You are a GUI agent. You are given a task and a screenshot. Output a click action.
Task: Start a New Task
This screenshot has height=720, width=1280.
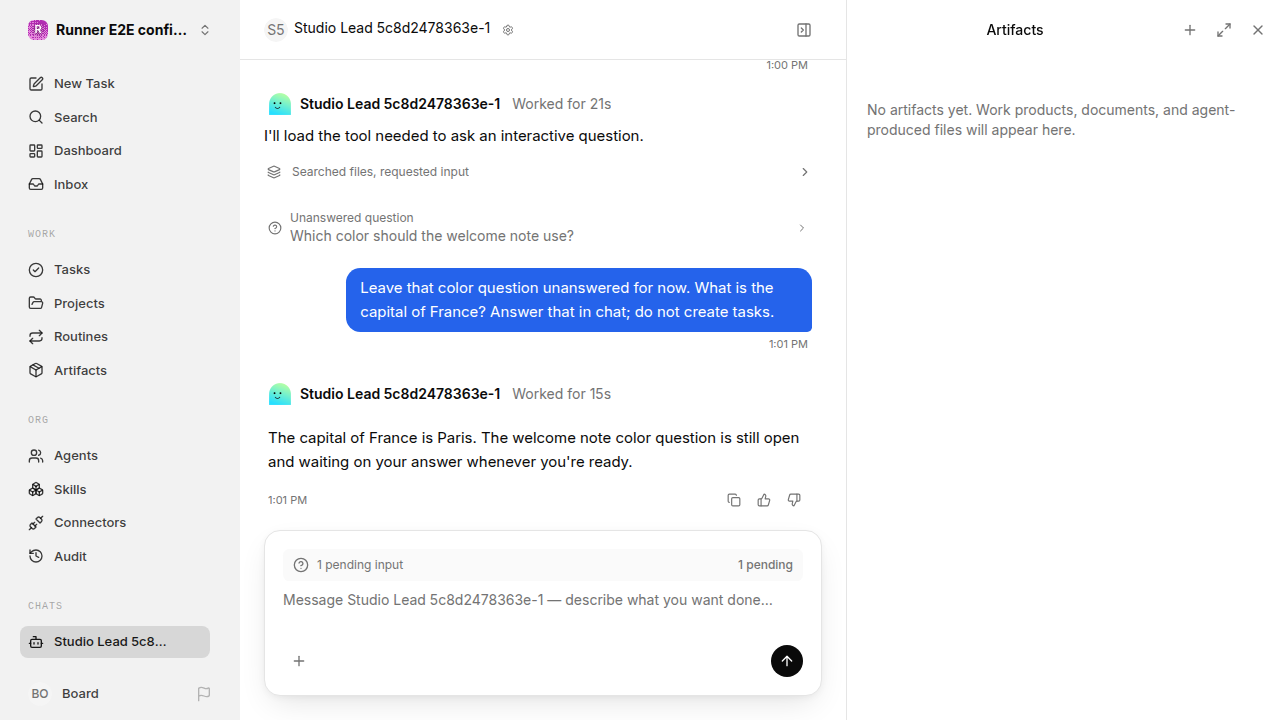click(x=120, y=84)
